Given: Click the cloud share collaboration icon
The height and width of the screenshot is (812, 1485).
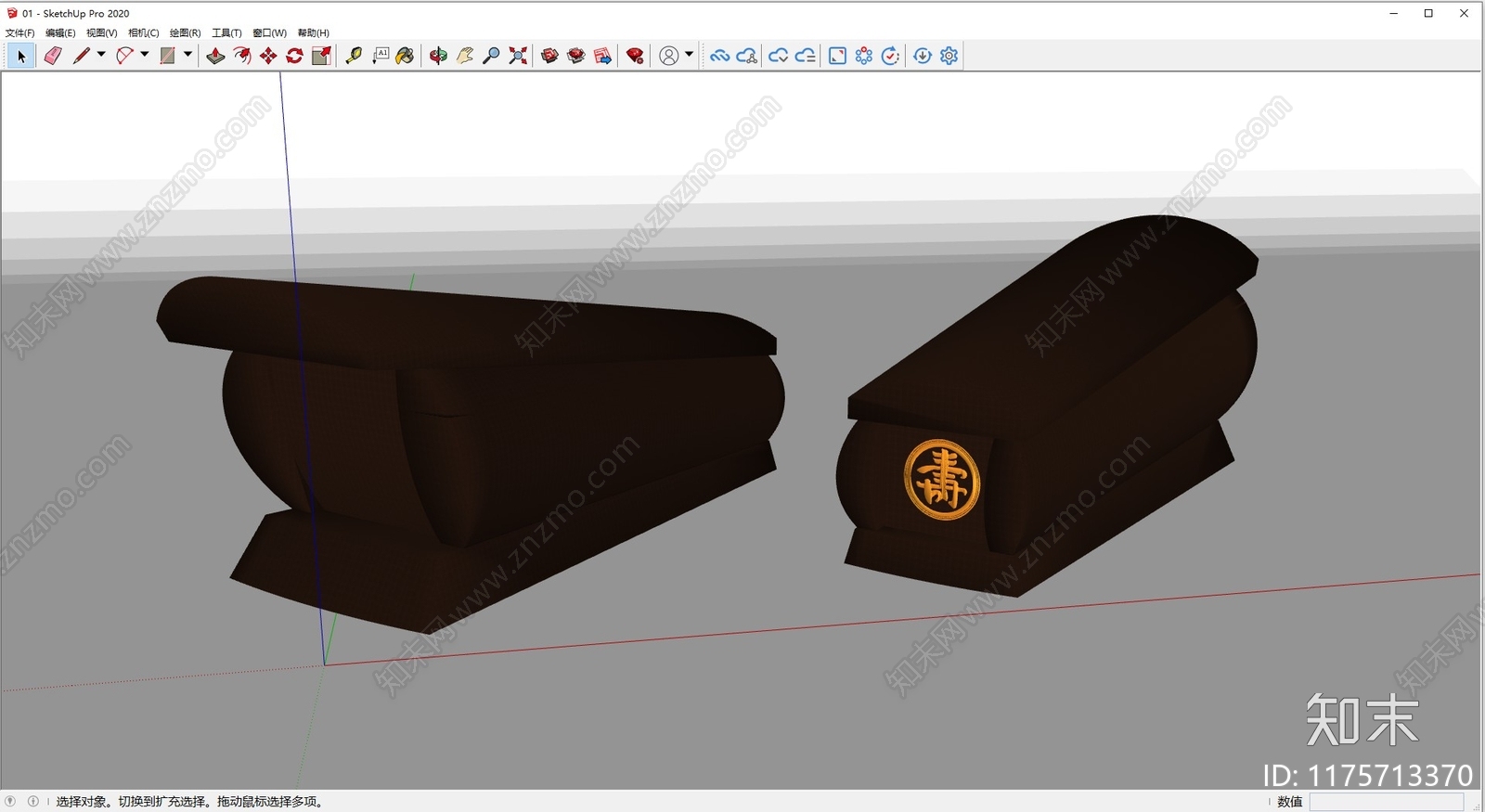Looking at the screenshot, I should [747, 57].
